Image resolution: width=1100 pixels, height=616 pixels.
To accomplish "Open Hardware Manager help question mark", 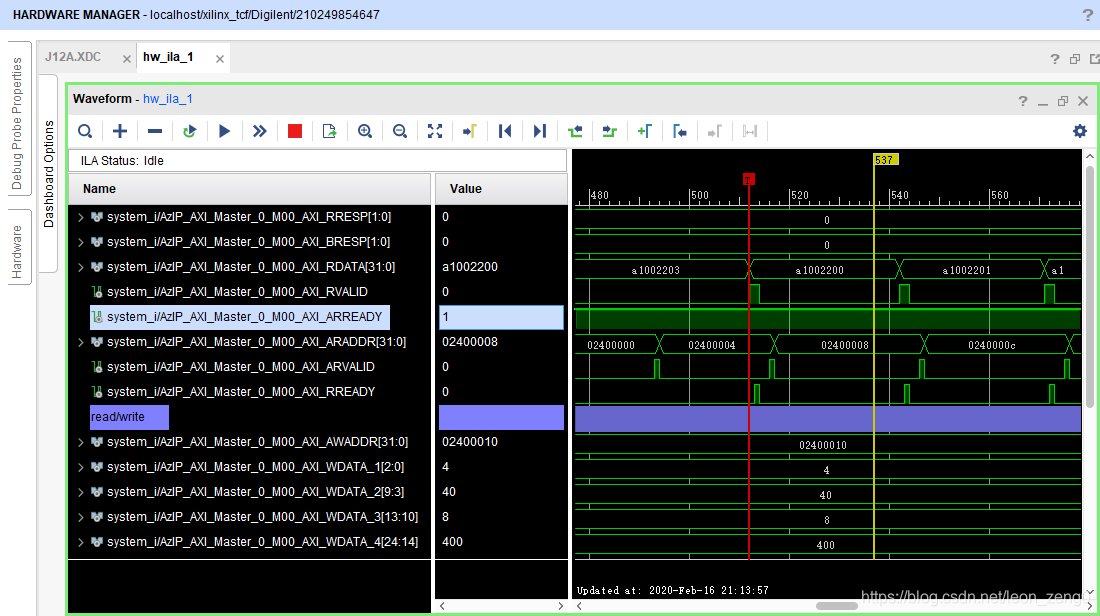I will point(1087,15).
